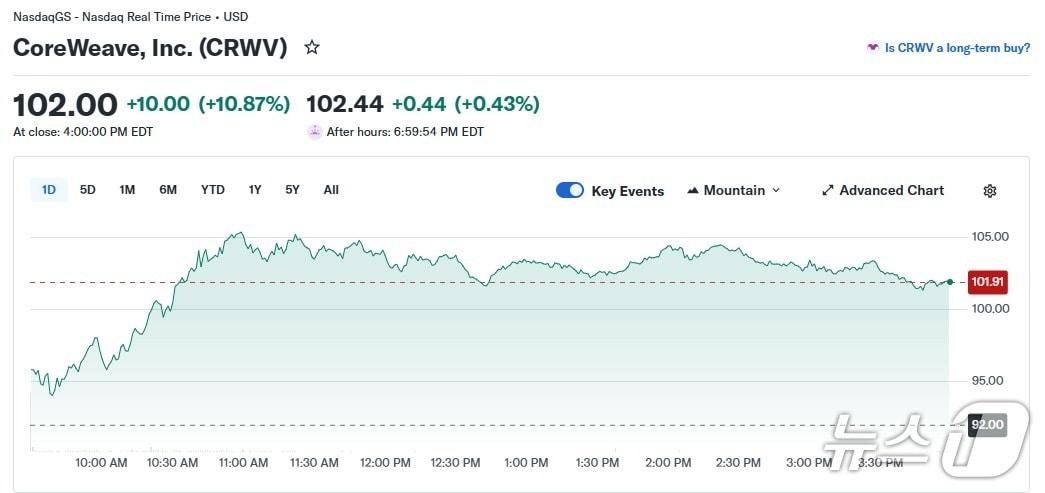Choose the 1M range tab
The width and height of the screenshot is (1045, 493).
pyautogui.click(x=127, y=190)
